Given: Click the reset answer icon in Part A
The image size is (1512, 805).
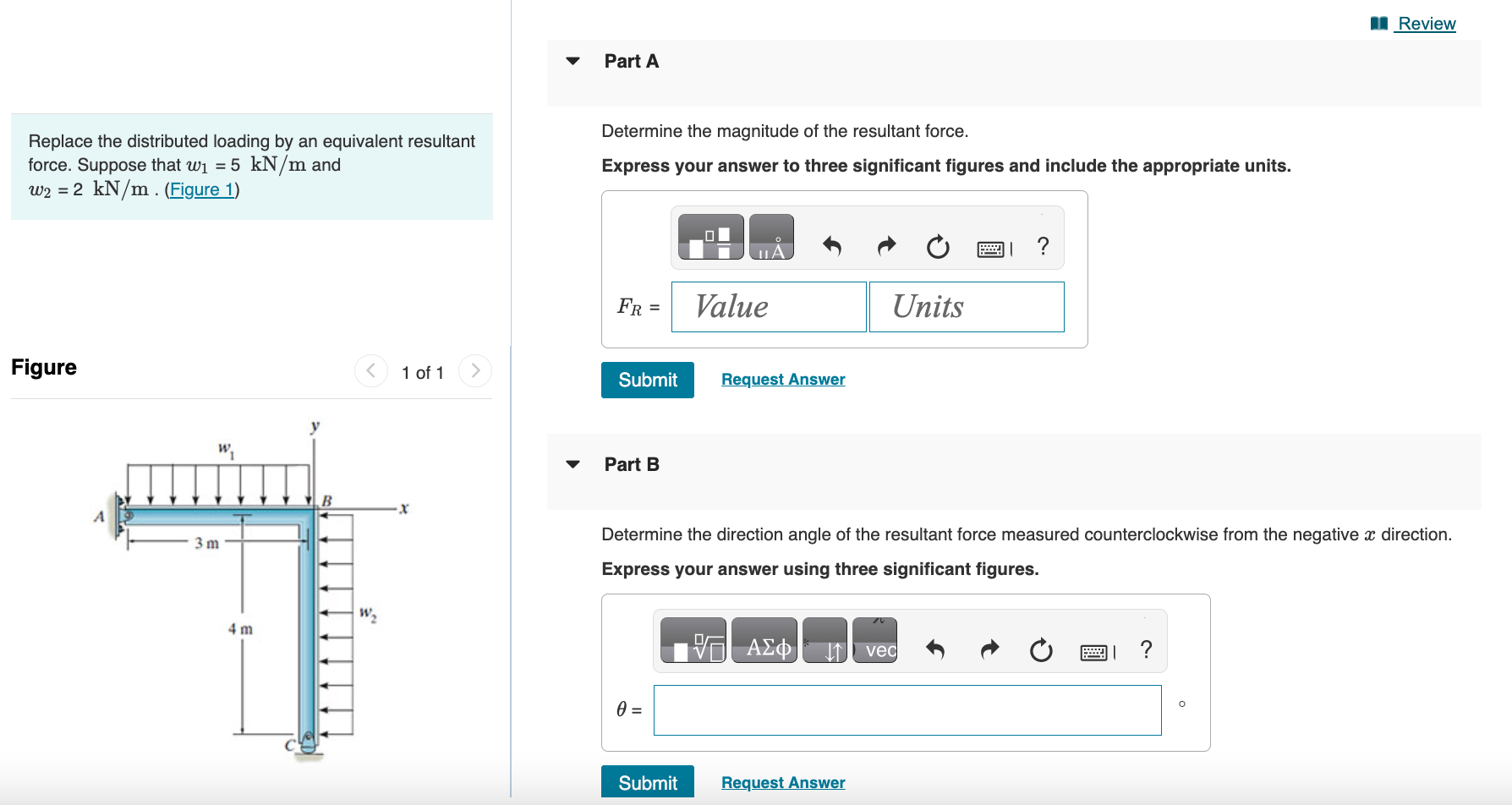Looking at the screenshot, I should click(938, 246).
